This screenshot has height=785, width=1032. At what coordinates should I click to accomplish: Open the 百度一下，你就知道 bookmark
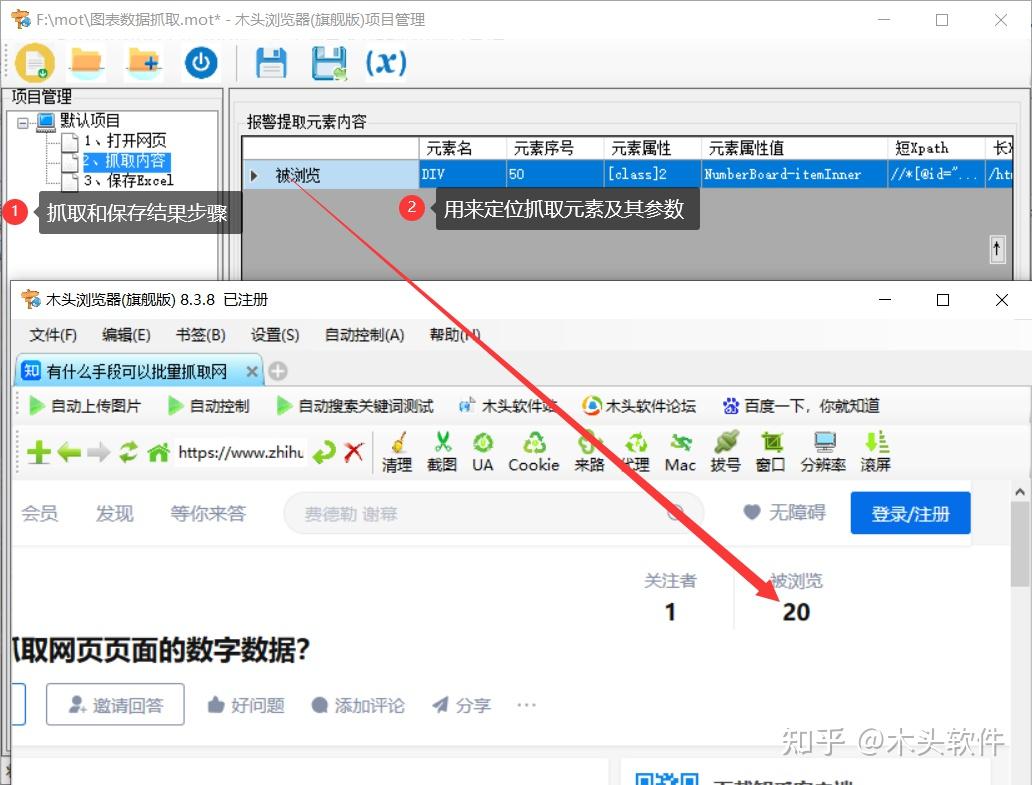click(801, 406)
